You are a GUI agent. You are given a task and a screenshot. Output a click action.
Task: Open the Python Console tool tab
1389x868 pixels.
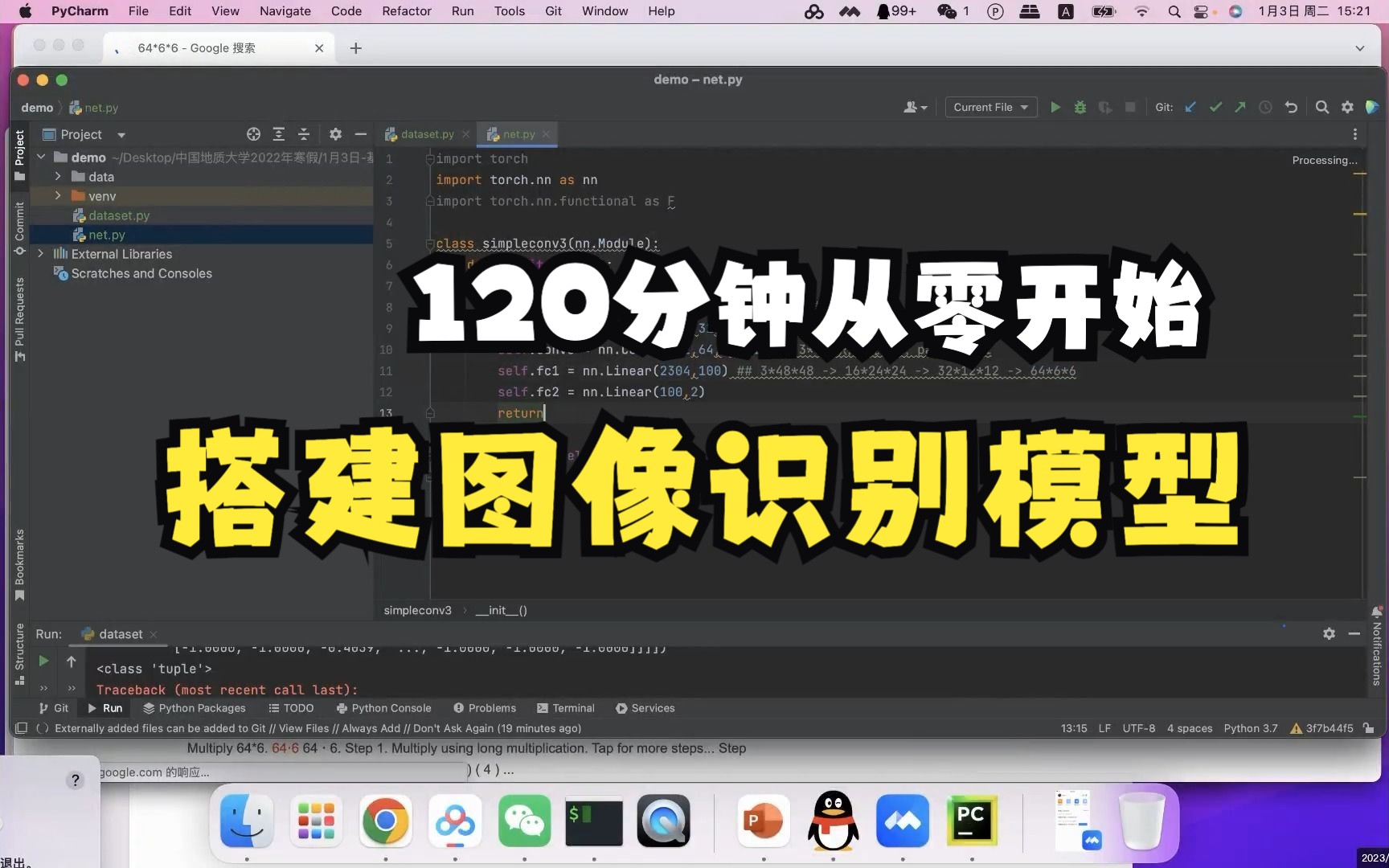pyautogui.click(x=383, y=708)
